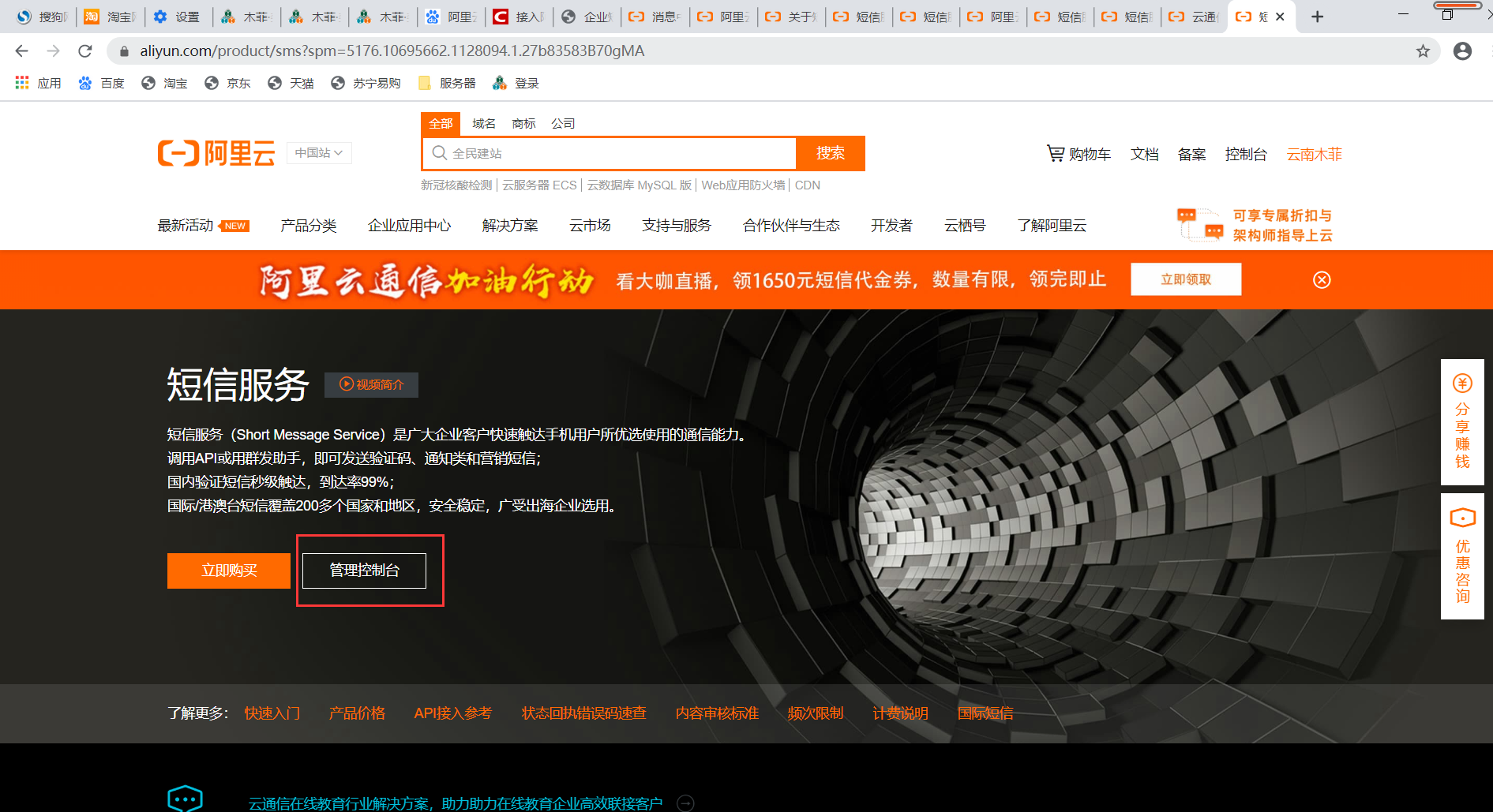
Task: Open the 云数据库 MySQL 版 link
Action: pos(640,185)
